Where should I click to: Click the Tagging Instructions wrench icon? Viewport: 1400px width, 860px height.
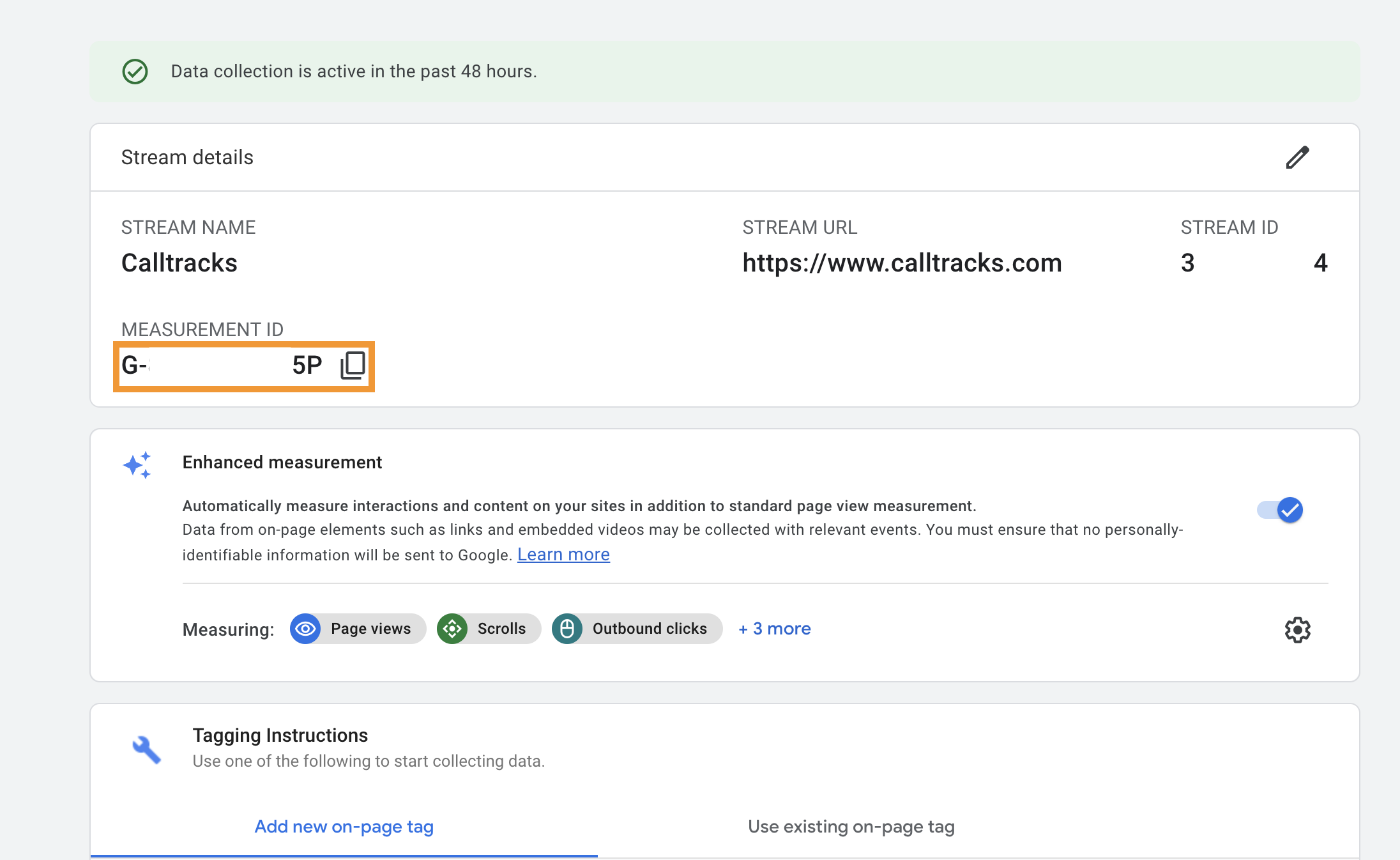(x=146, y=749)
